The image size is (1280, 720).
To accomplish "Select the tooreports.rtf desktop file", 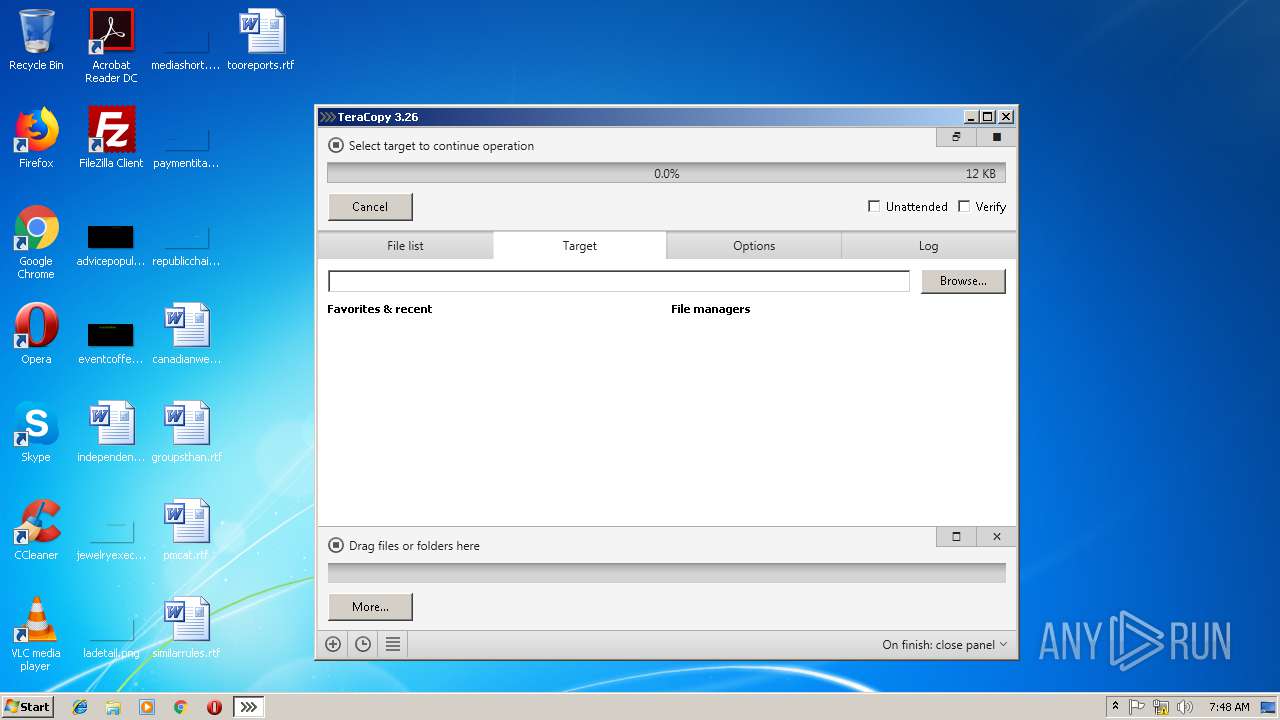I will 261,40.
